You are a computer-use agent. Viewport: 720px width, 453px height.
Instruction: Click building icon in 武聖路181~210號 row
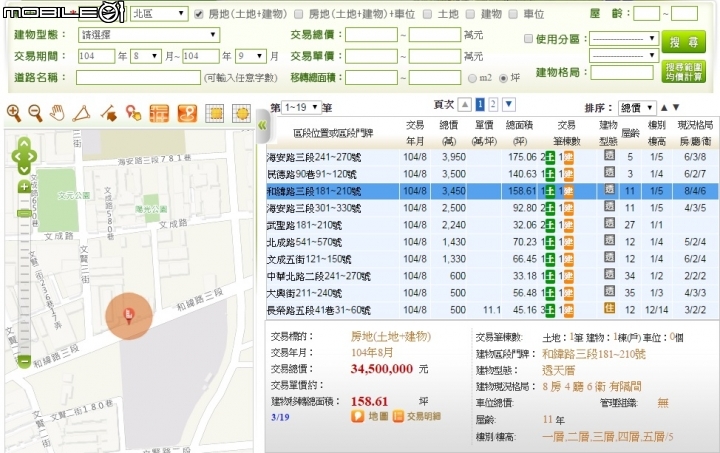pos(568,225)
